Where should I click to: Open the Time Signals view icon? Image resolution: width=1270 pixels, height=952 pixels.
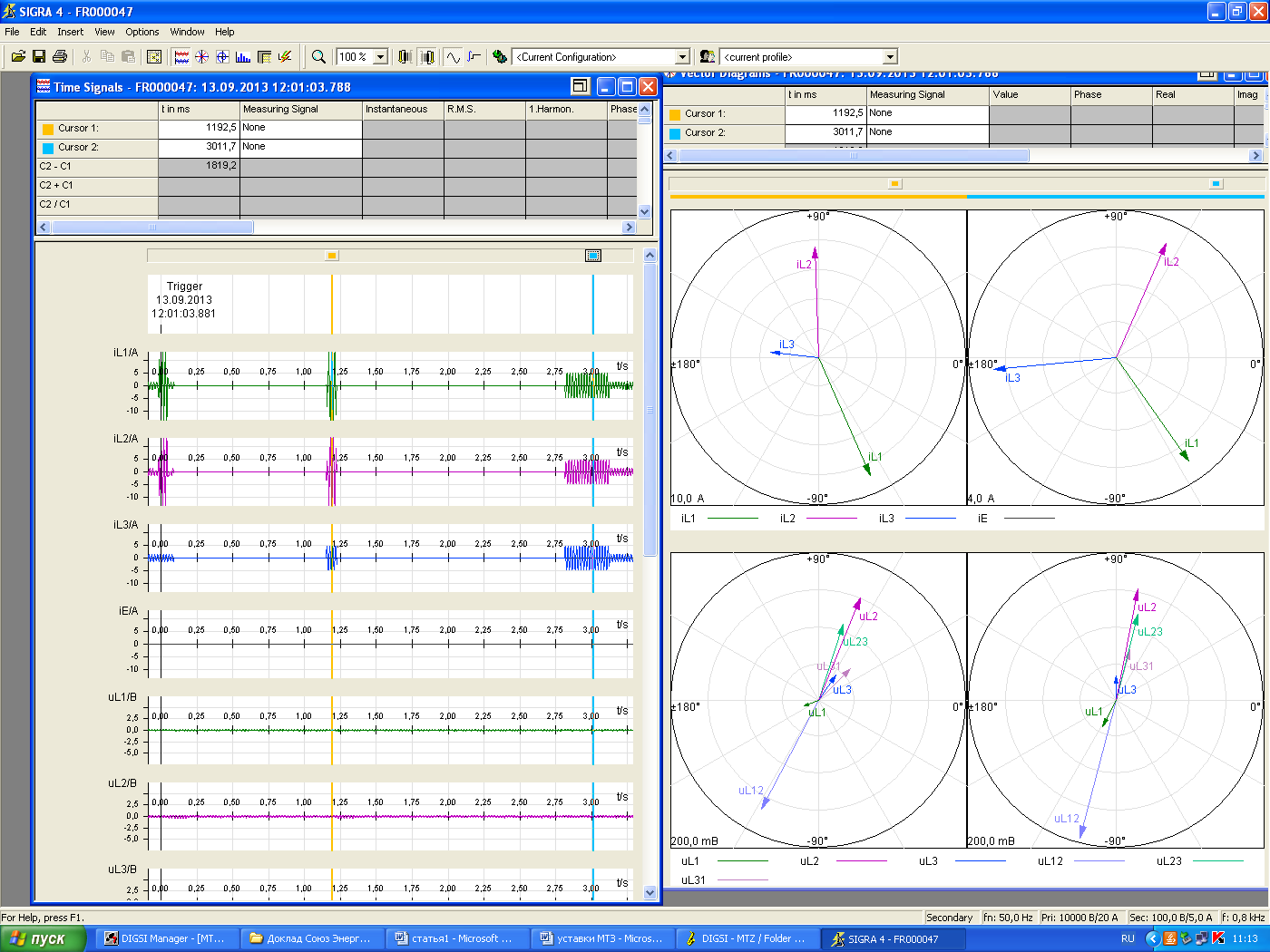point(181,57)
